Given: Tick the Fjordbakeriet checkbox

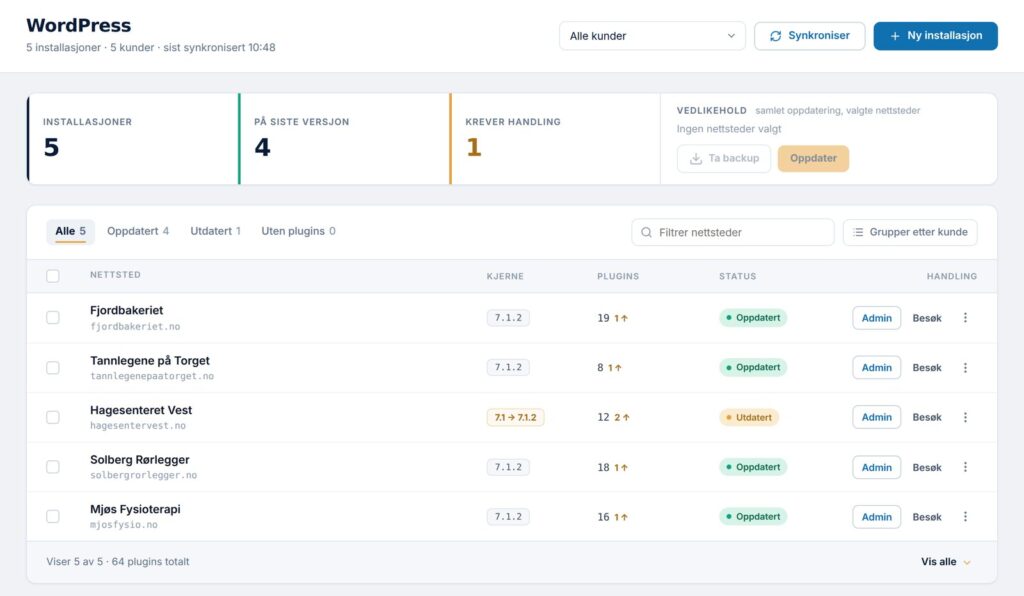Looking at the screenshot, I should click(x=53, y=318).
